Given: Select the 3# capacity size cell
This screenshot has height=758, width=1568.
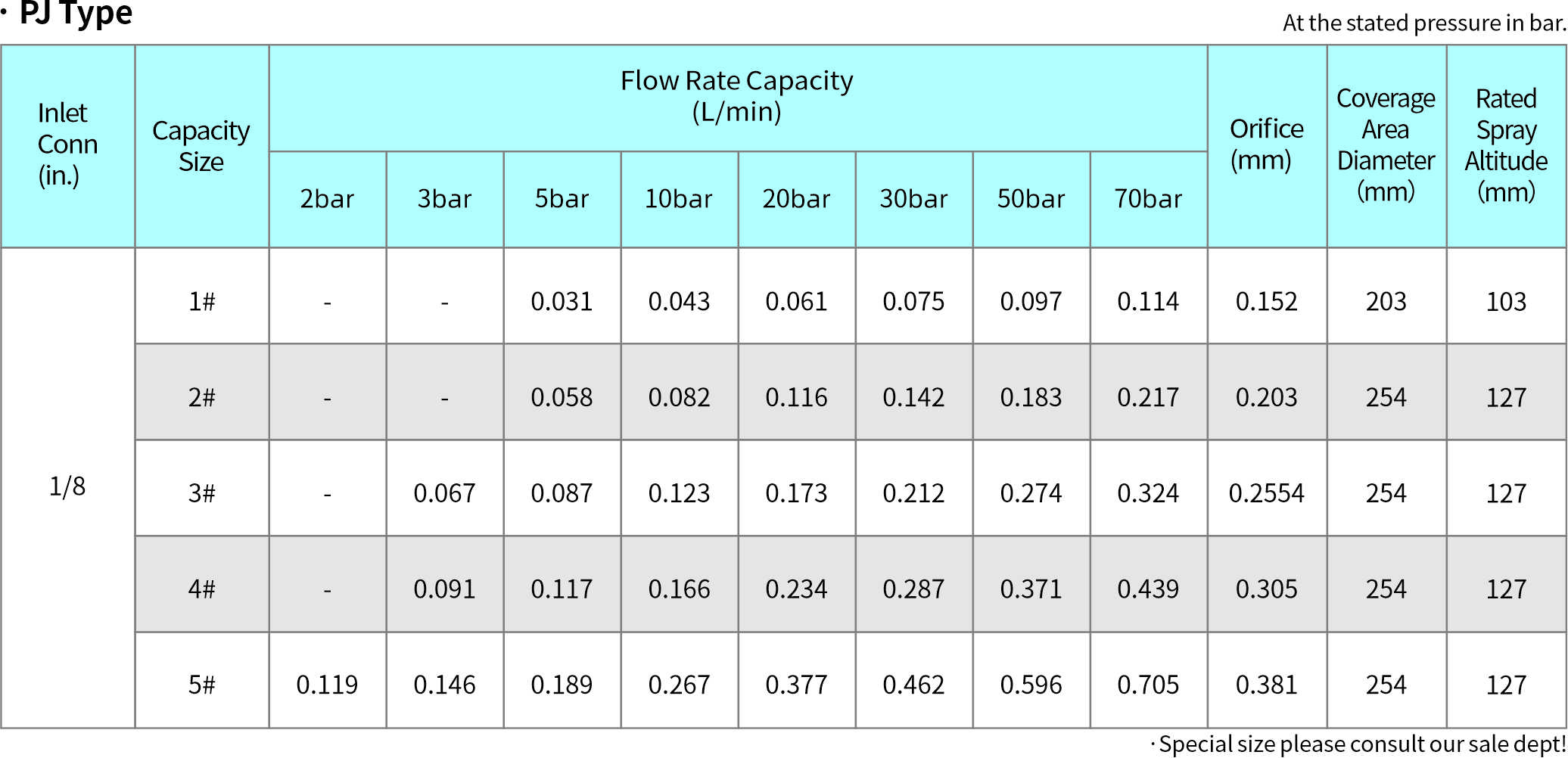Looking at the screenshot, I should click(201, 493).
